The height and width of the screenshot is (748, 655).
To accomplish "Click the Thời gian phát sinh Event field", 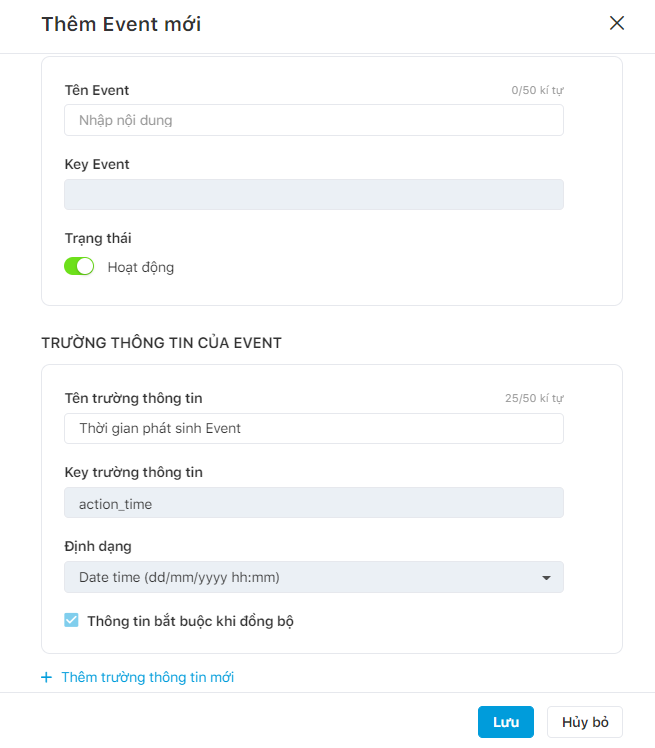I will 314,428.
